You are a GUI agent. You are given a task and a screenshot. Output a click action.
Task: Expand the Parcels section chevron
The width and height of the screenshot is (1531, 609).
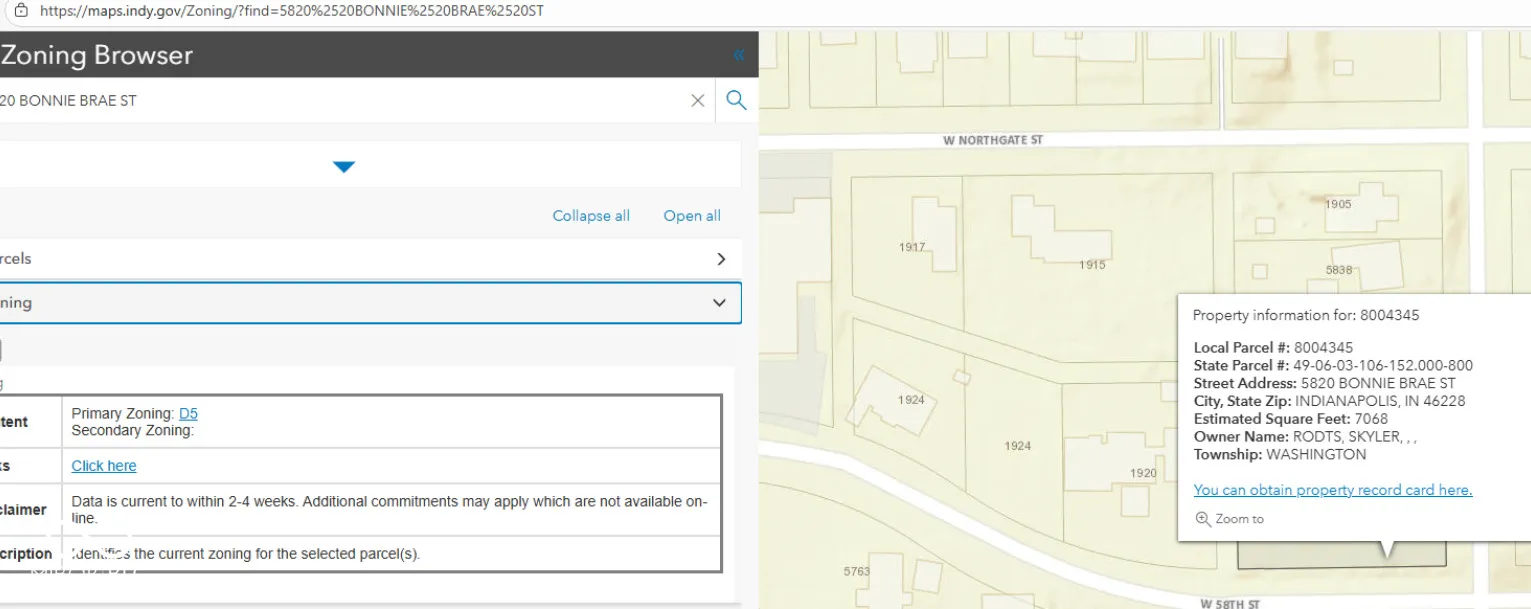[721, 259]
